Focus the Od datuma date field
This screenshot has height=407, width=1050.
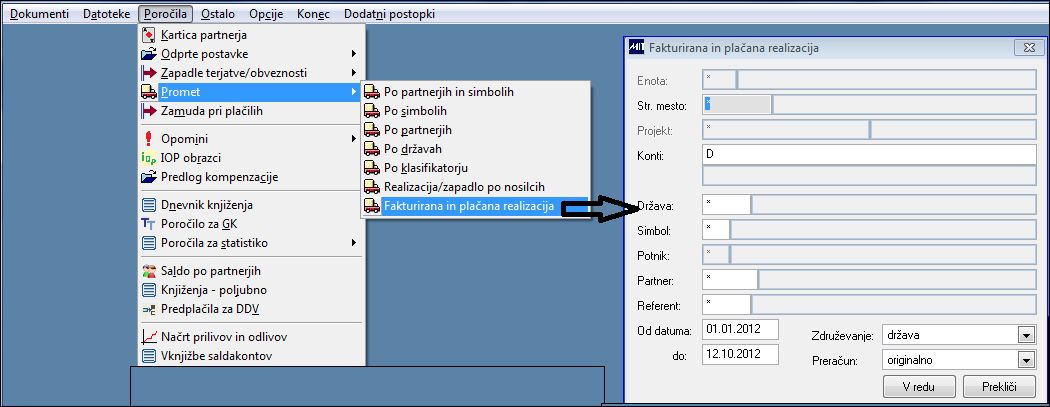pos(741,329)
